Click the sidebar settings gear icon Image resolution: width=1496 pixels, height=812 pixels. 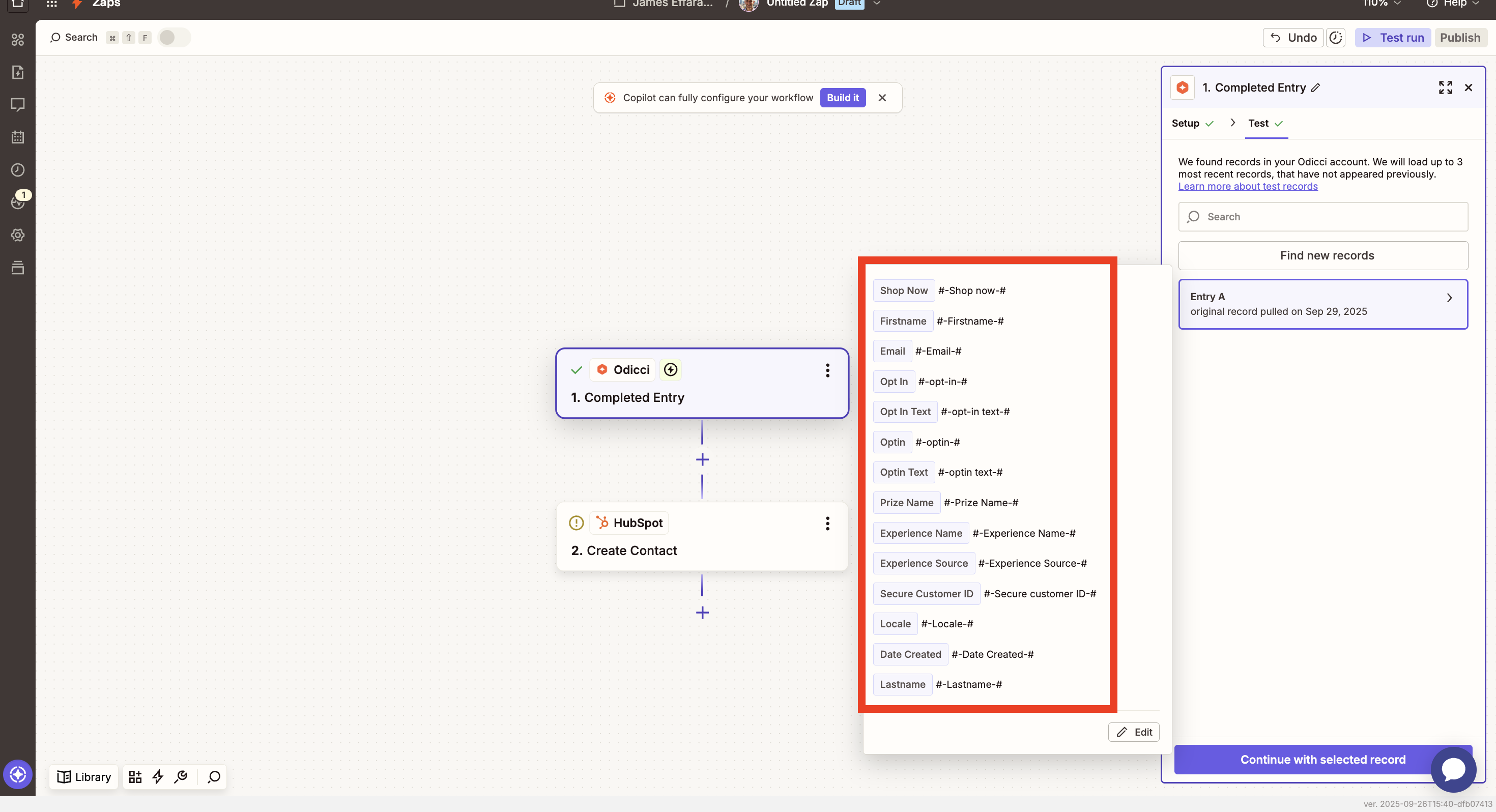[18, 235]
